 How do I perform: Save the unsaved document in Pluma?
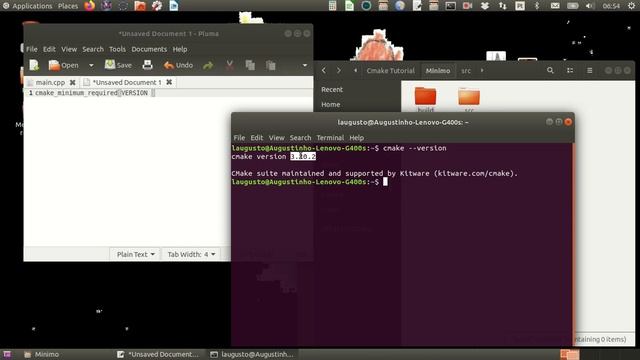click(x=118, y=65)
